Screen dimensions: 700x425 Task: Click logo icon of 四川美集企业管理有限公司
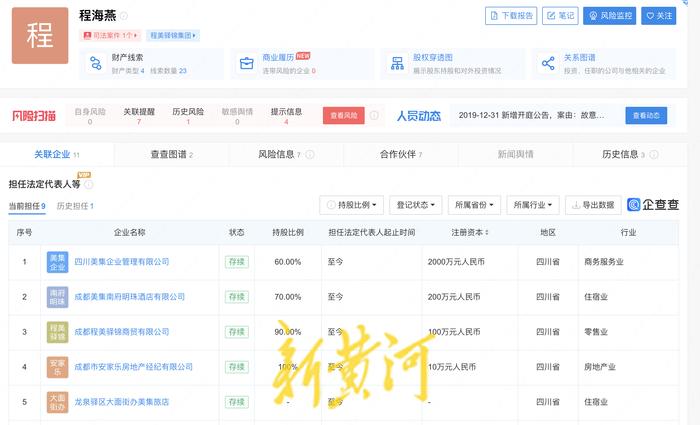[58, 262]
